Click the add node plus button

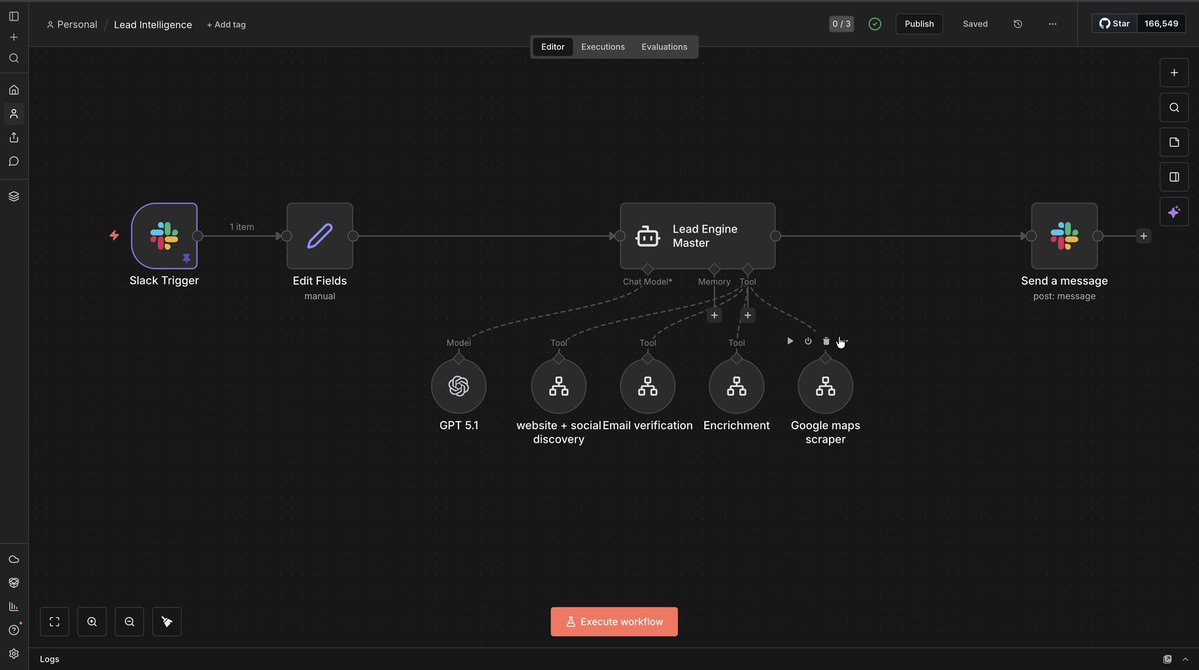1174,73
